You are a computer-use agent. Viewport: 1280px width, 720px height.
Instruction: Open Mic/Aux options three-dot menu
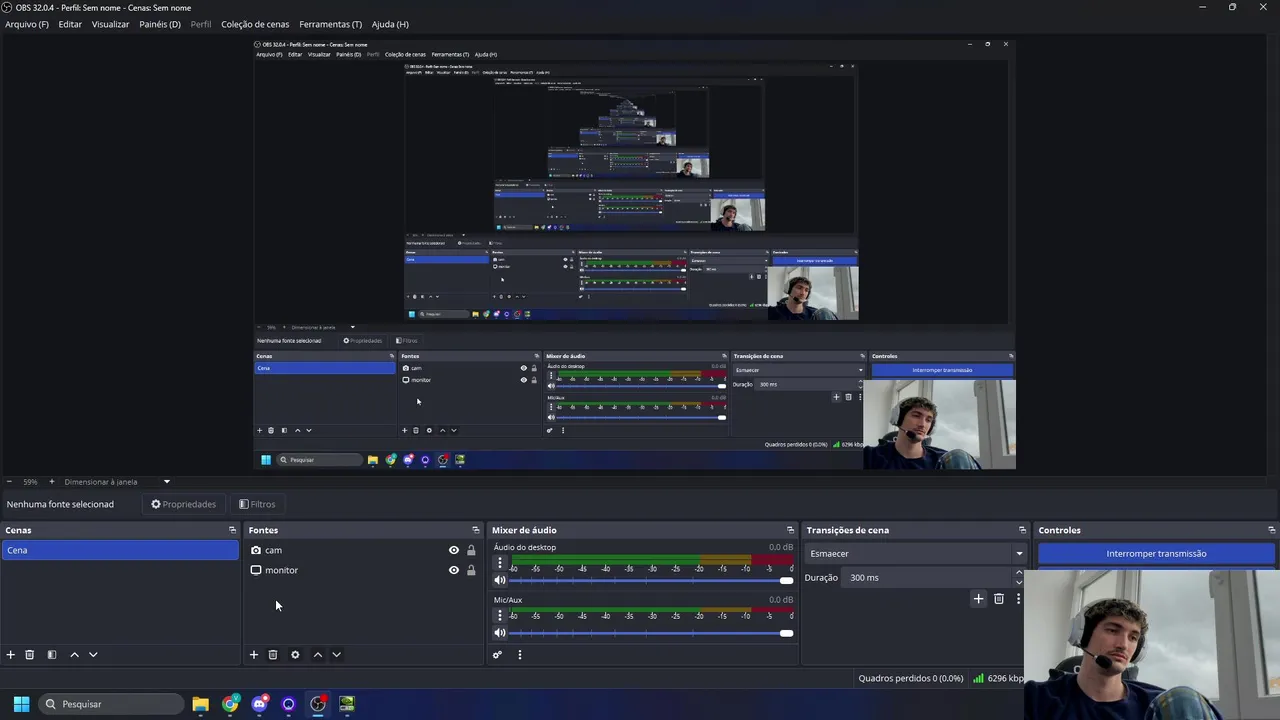pyautogui.click(x=500, y=615)
